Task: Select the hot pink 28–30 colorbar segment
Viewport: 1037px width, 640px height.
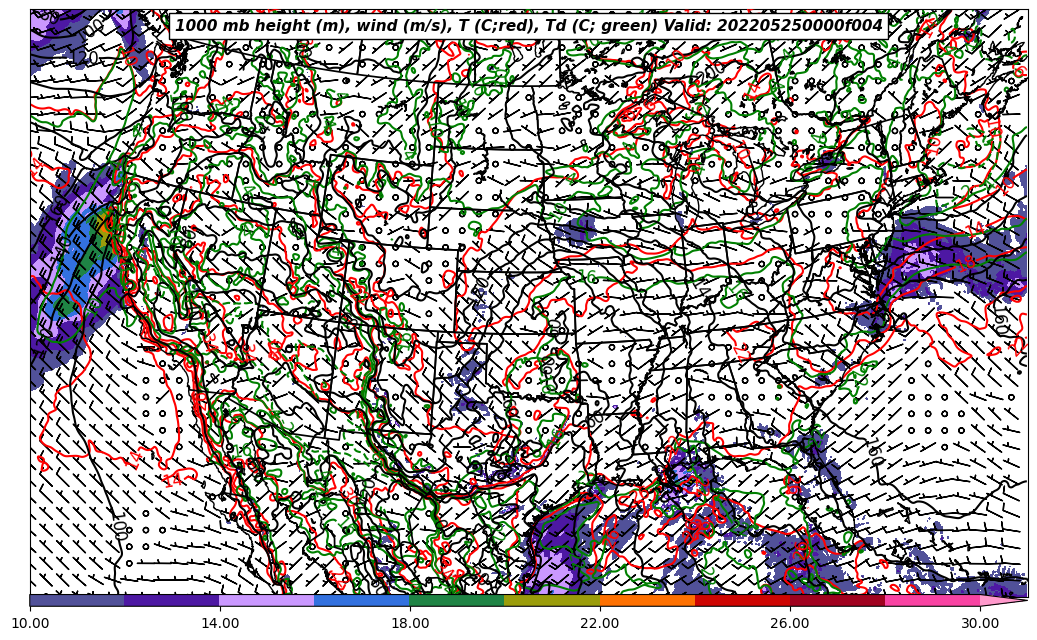Action: click(x=933, y=600)
